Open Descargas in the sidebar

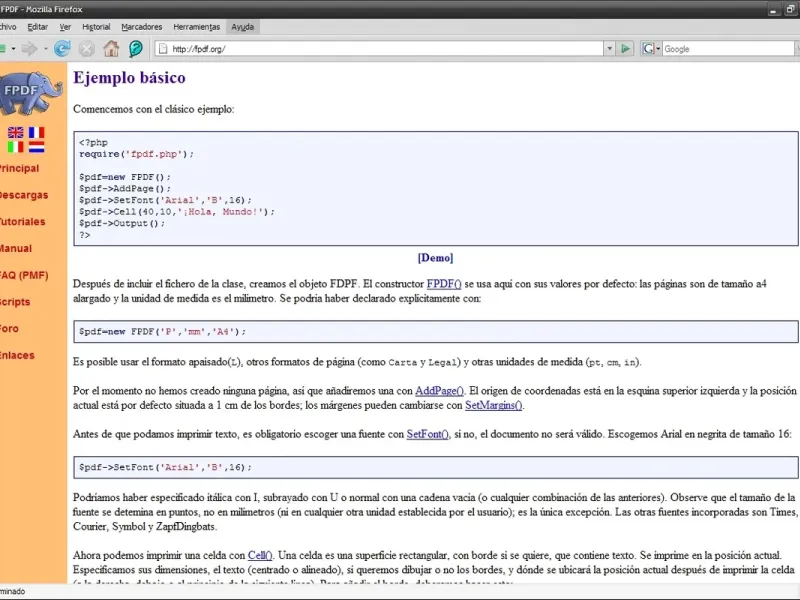23,195
